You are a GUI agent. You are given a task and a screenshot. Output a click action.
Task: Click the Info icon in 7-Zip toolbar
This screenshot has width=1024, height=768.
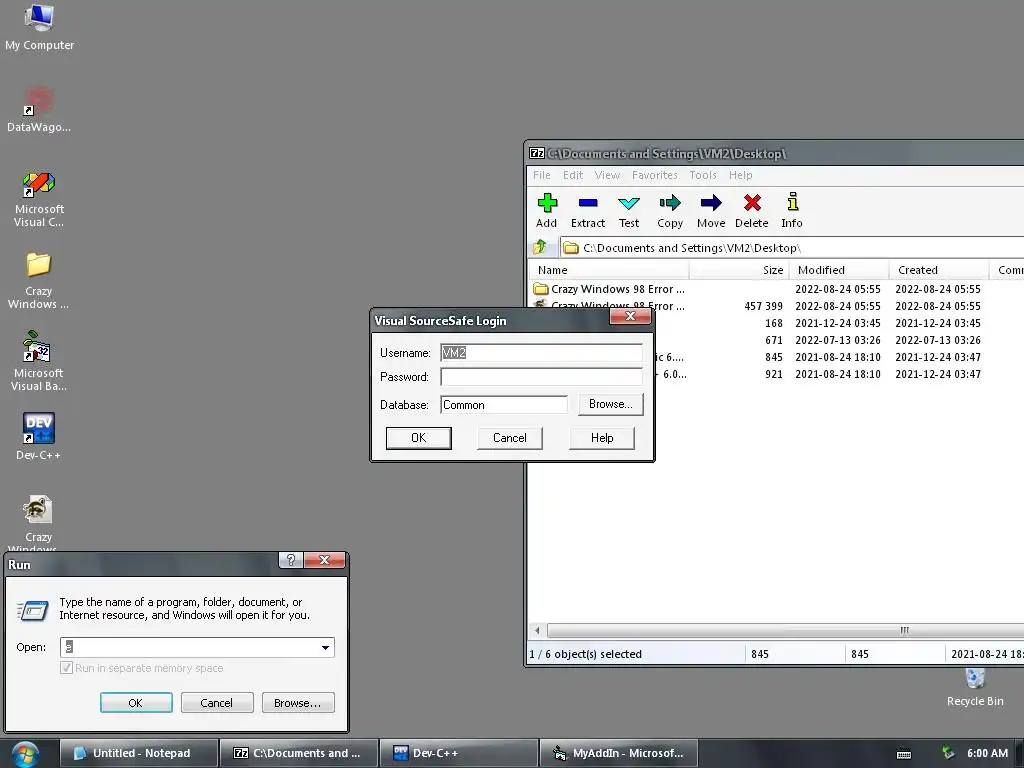point(792,202)
